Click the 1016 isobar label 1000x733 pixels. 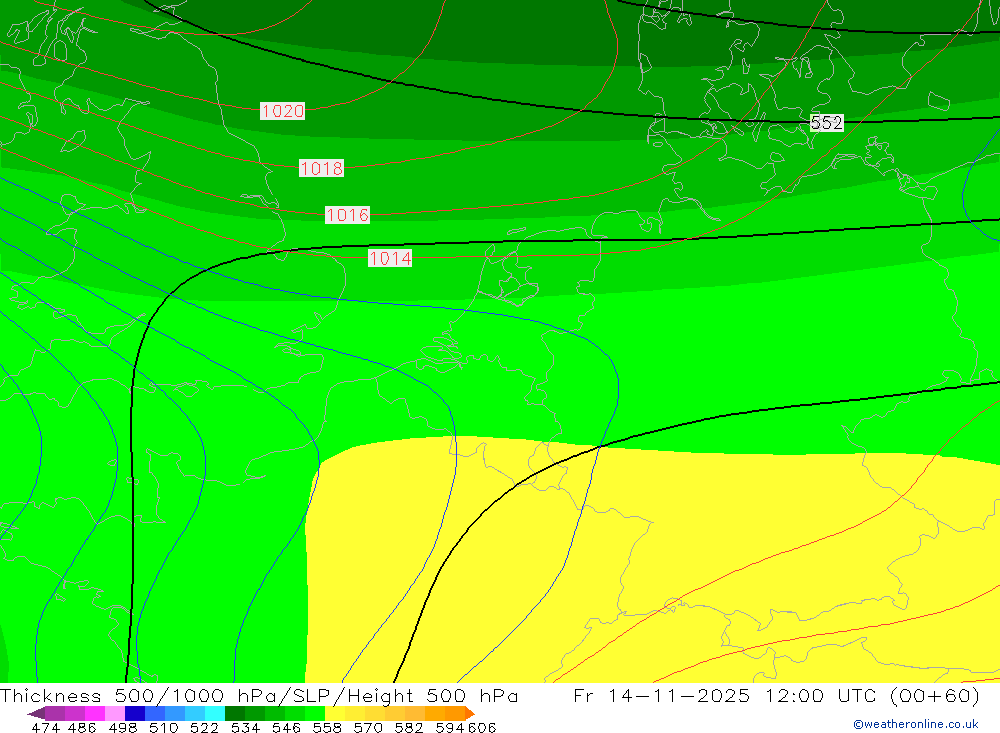point(348,215)
